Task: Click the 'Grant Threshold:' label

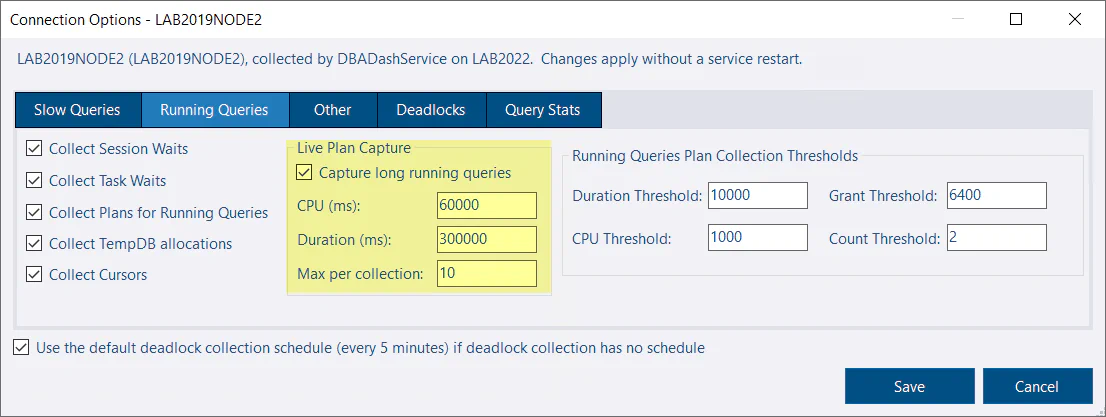Action: (x=883, y=196)
